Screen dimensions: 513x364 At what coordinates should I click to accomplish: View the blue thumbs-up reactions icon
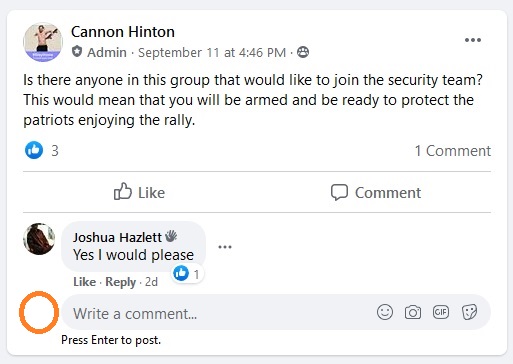pos(34,150)
